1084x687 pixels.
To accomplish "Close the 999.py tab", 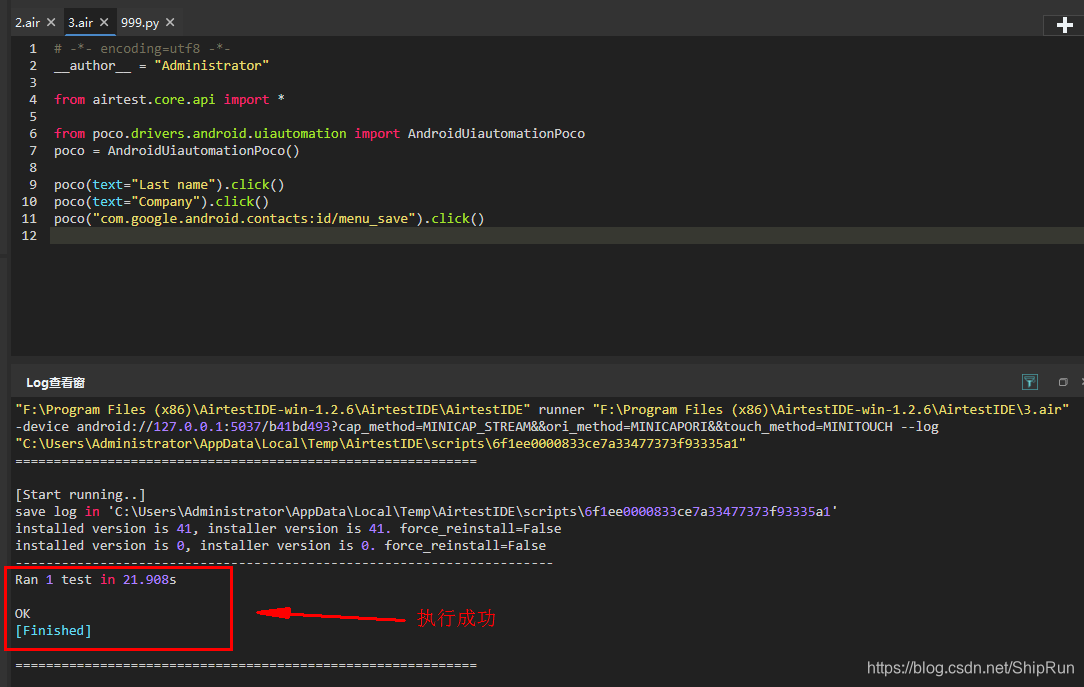I will click(170, 23).
